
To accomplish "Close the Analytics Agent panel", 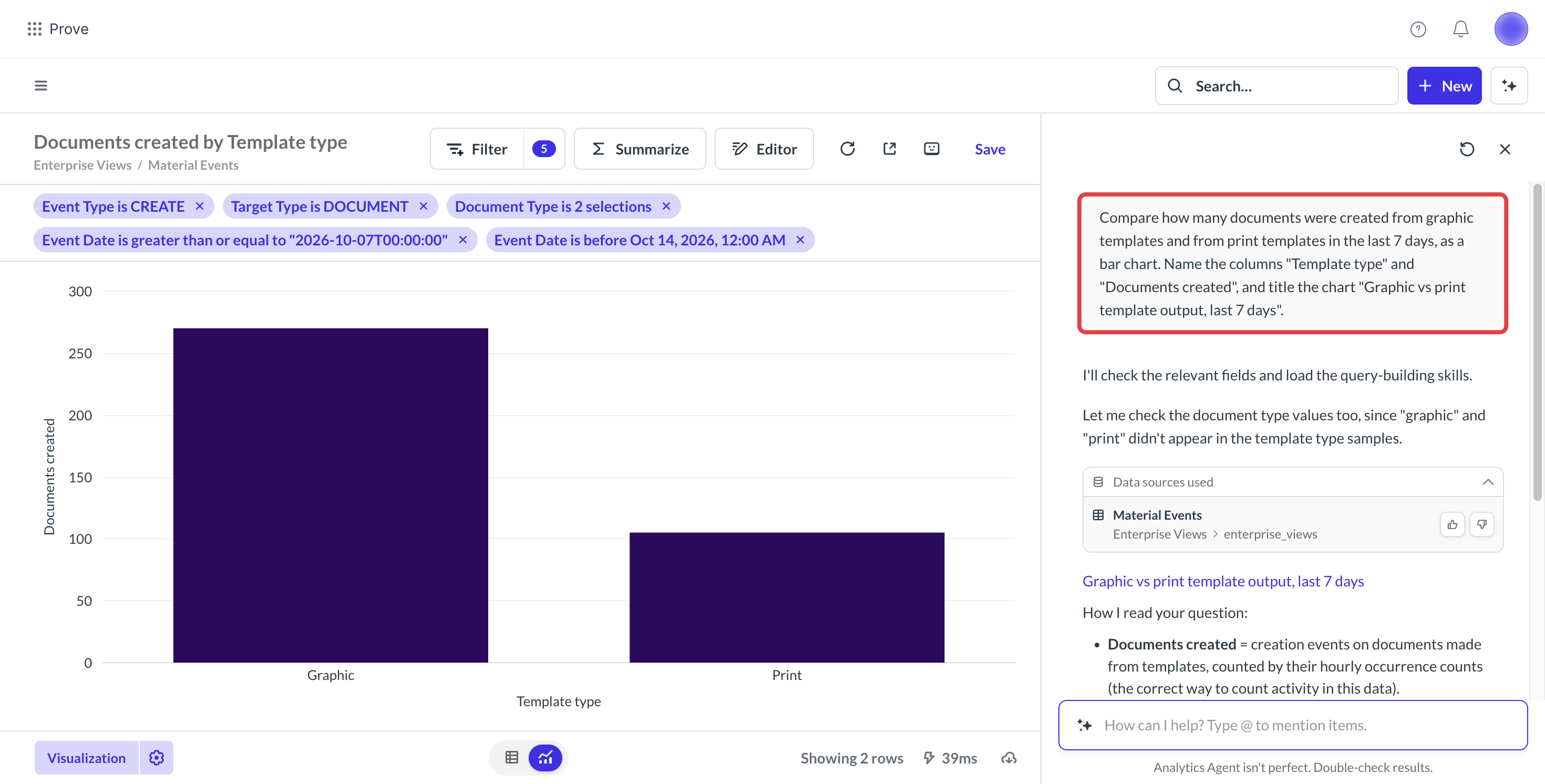I will pos(1504,149).
